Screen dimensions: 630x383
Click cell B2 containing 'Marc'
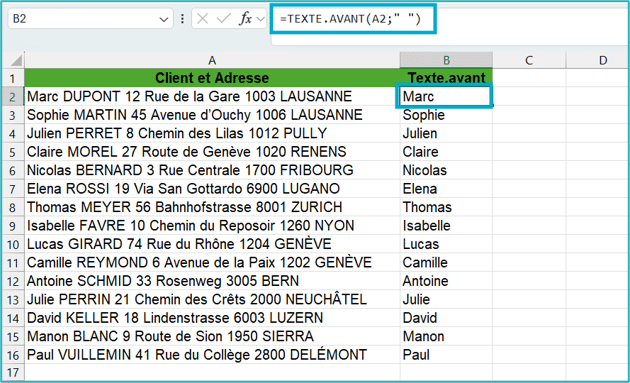pyautogui.click(x=446, y=96)
